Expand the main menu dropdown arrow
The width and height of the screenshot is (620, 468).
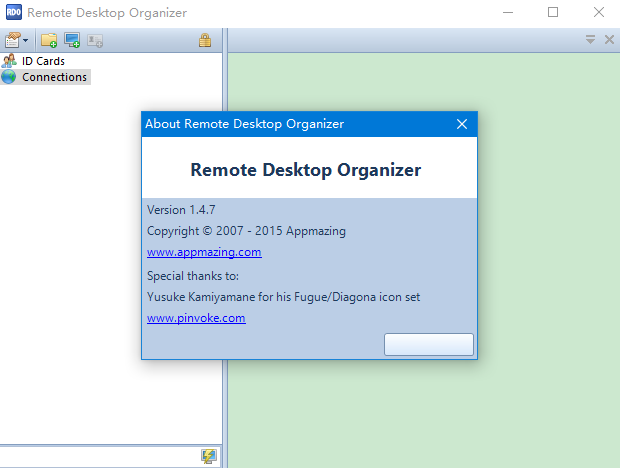pos(26,40)
